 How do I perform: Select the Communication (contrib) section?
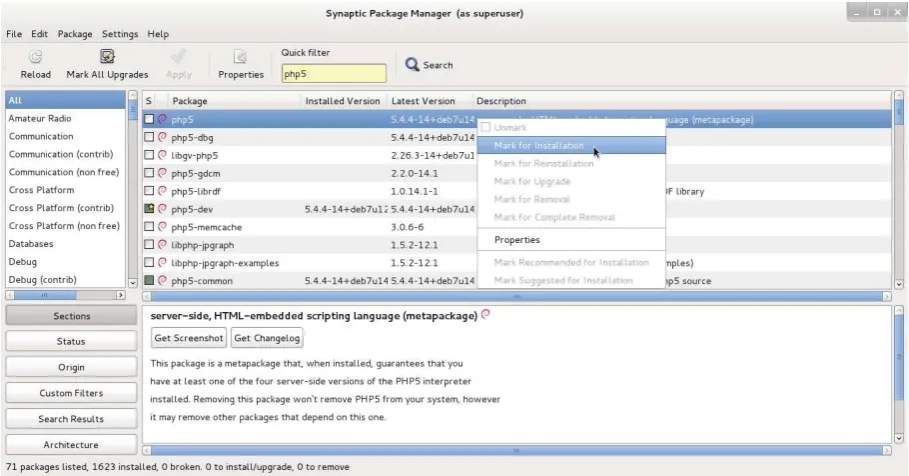click(66, 154)
